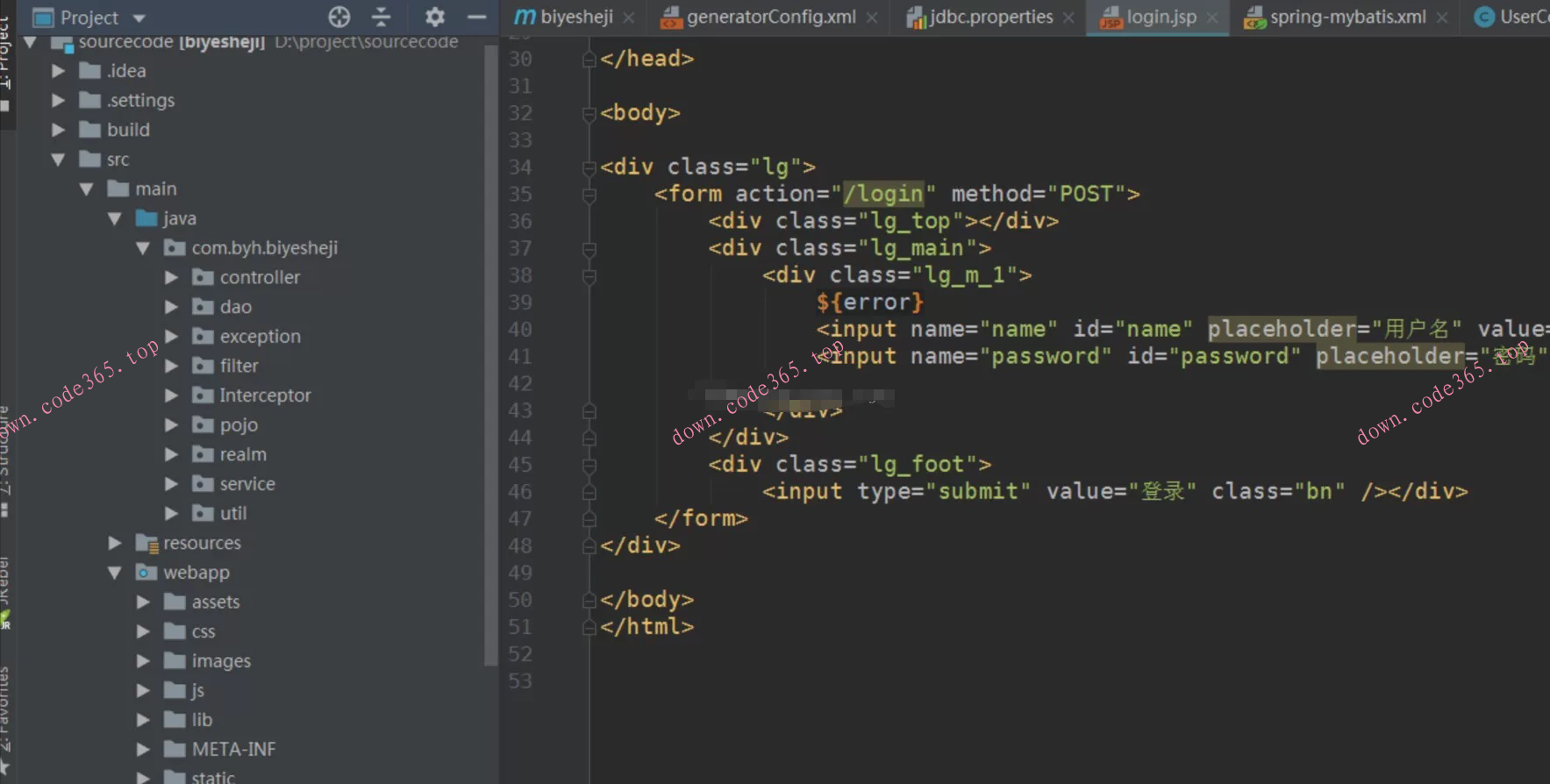This screenshot has height=784, width=1550.
Task: Expand the controller package
Action: click(171, 278)
